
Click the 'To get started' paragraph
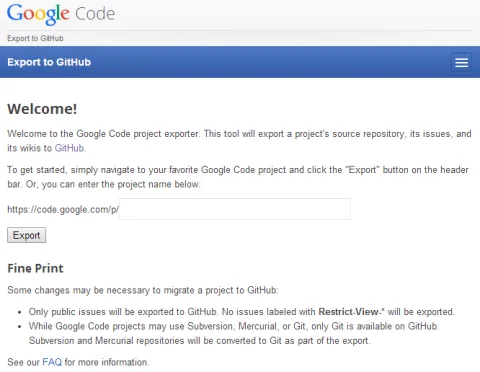(x=238, y=177)
